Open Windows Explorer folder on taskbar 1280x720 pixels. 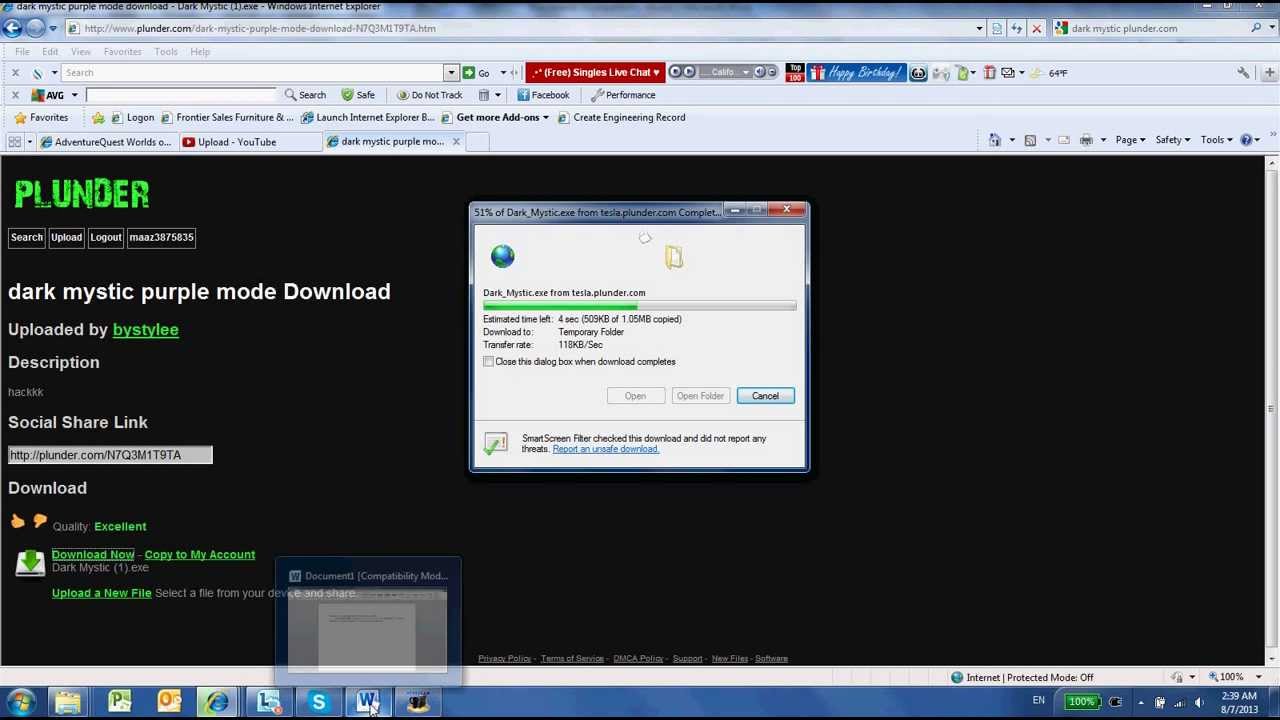pos(68,703)
